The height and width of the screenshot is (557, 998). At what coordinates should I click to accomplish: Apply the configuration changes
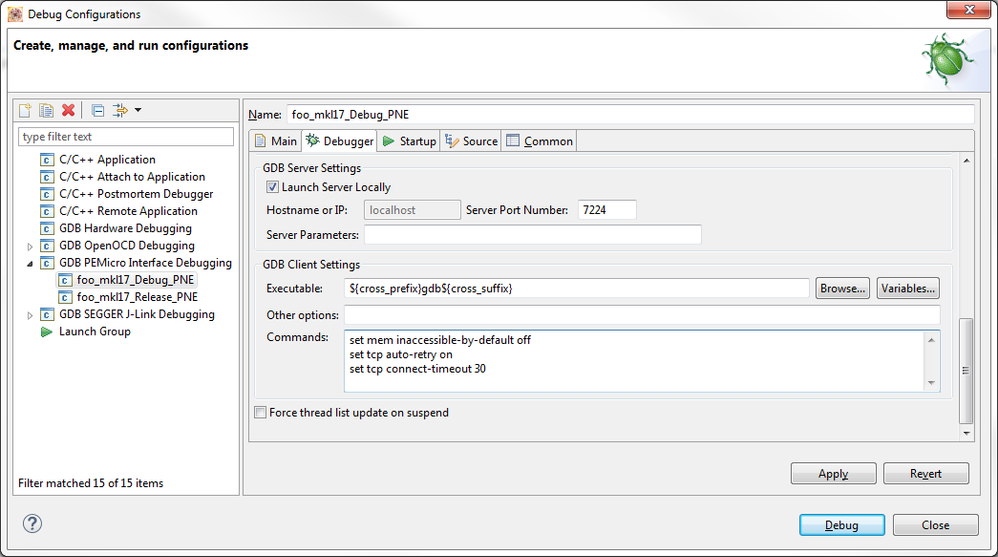coord(833,474)
